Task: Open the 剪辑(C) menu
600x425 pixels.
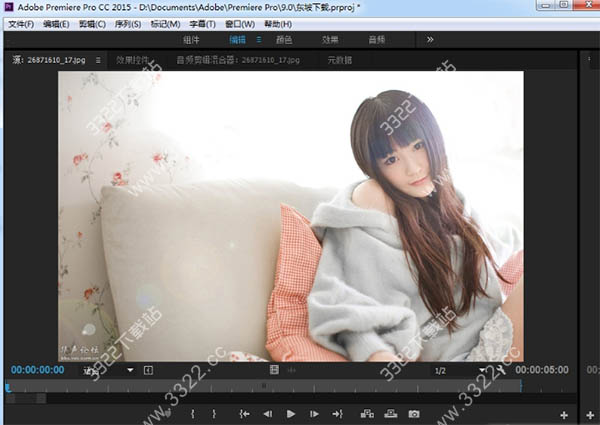Action: pos(92,24)
